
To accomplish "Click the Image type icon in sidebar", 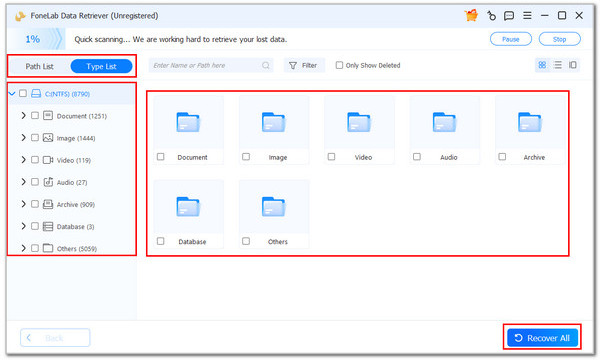I will coord(48,138).
